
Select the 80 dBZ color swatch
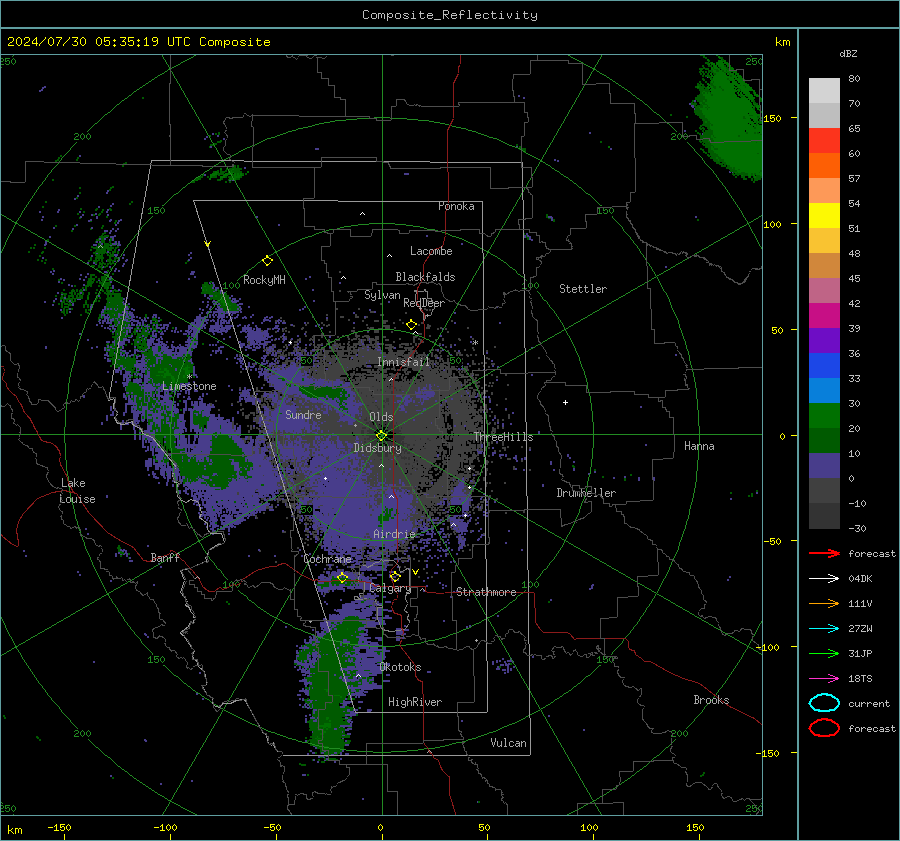coord(824,91)
